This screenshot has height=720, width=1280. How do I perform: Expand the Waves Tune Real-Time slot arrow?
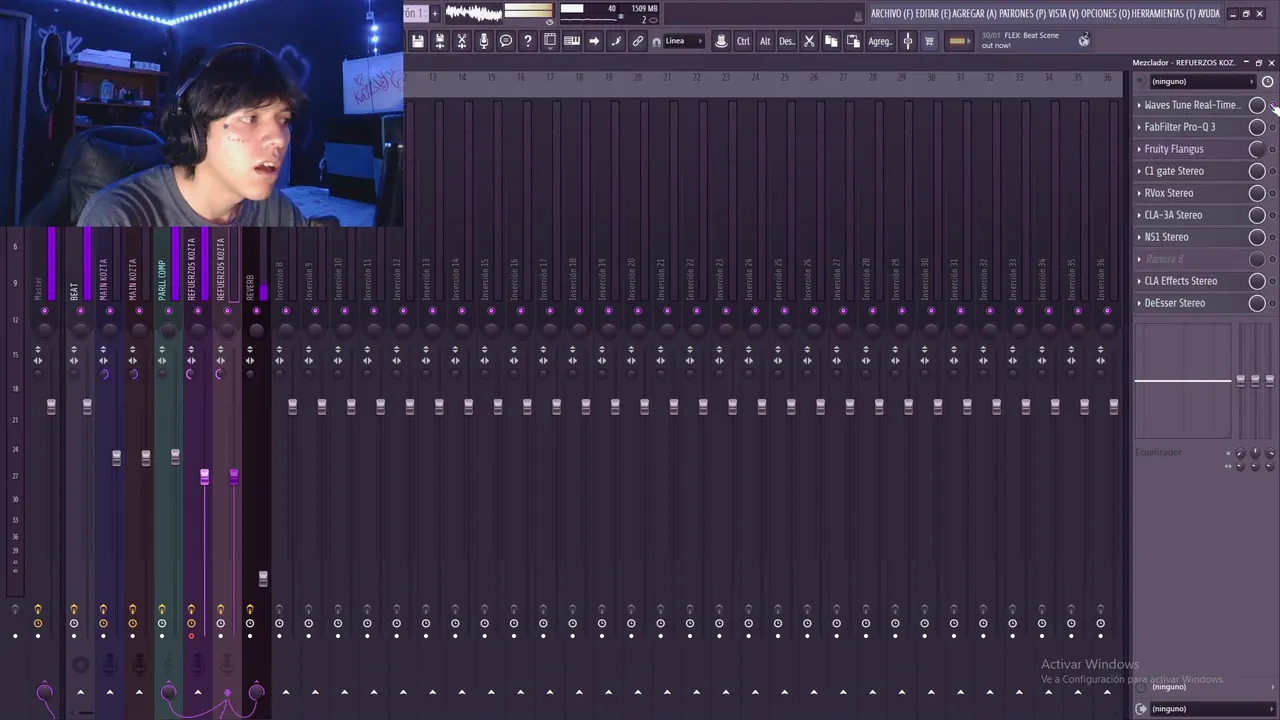tap(1139, 105)
